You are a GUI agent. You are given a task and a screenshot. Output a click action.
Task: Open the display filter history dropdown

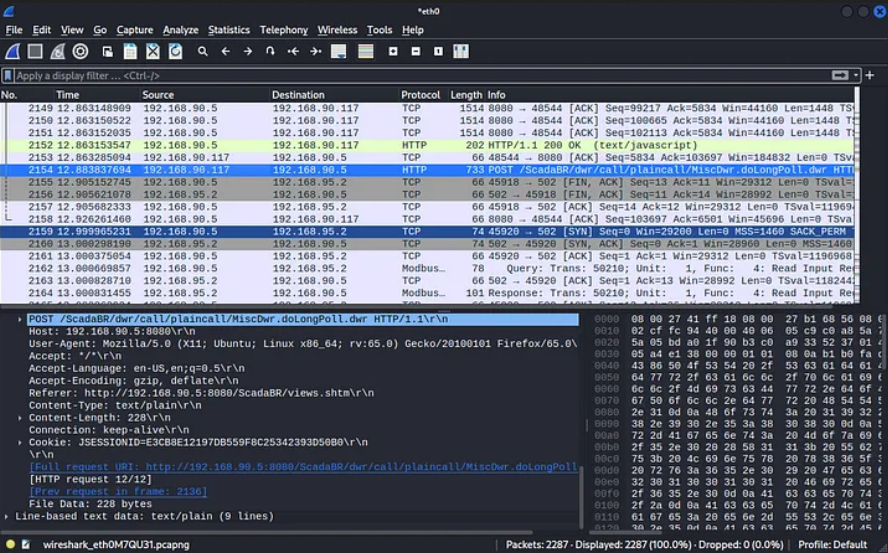[857, 76]
